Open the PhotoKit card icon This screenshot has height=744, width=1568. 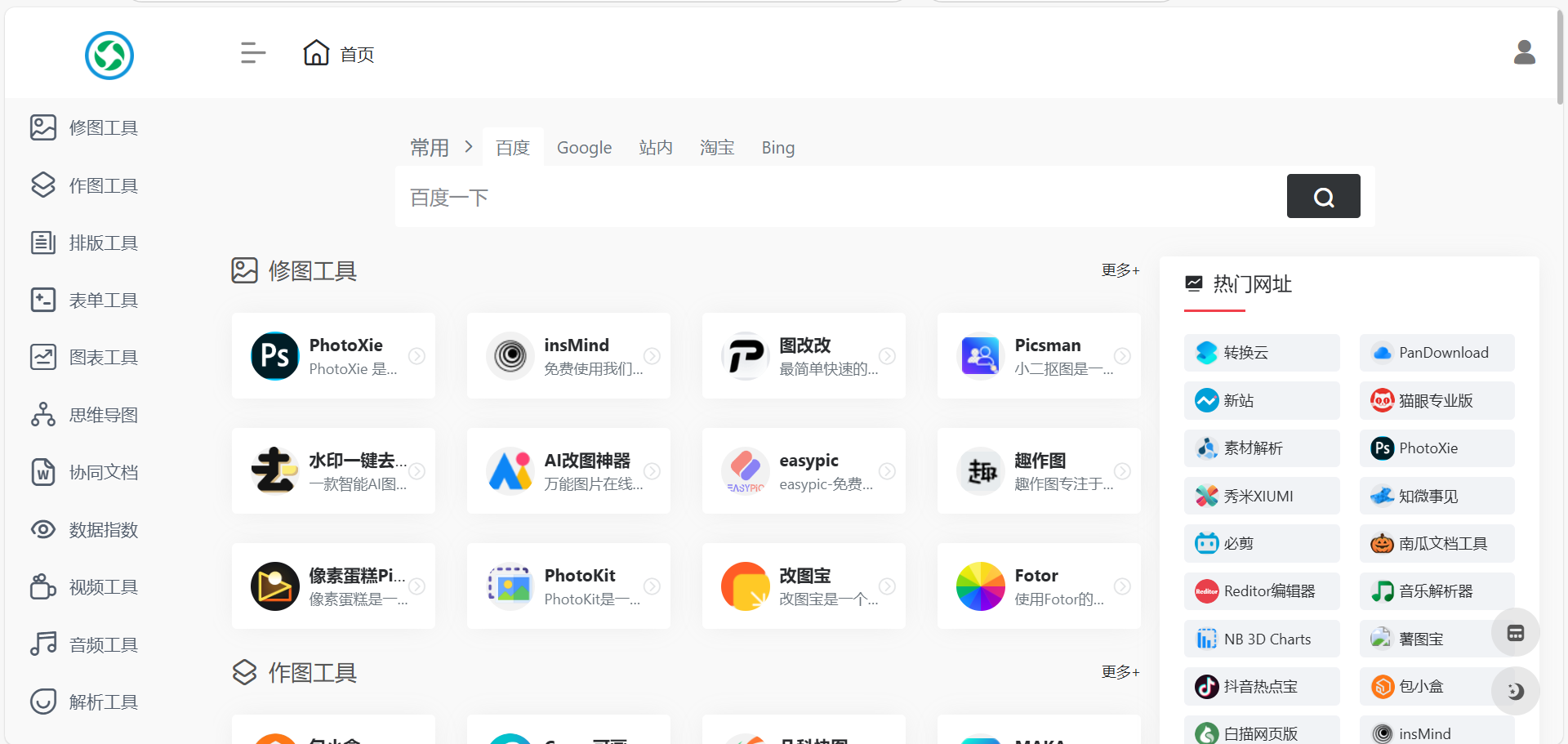510,586
